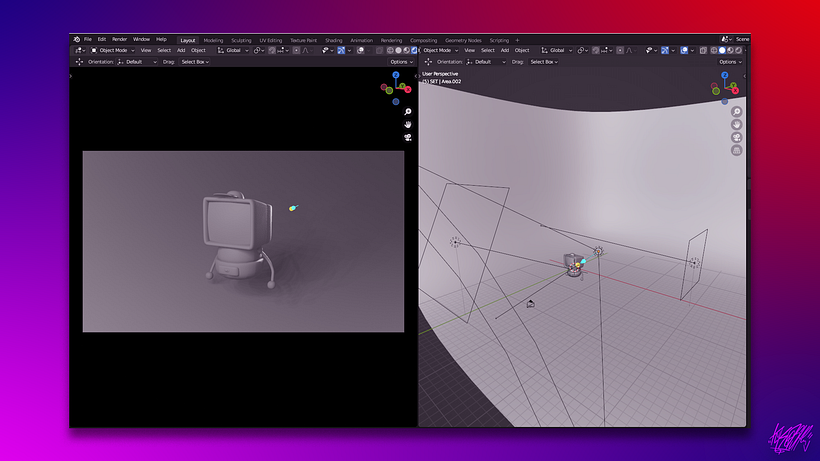Image resolution: width=820 pixels, height=461 pixels.
Task: Switch to the Texture Paint workspace tab
Action: (304, 40)
